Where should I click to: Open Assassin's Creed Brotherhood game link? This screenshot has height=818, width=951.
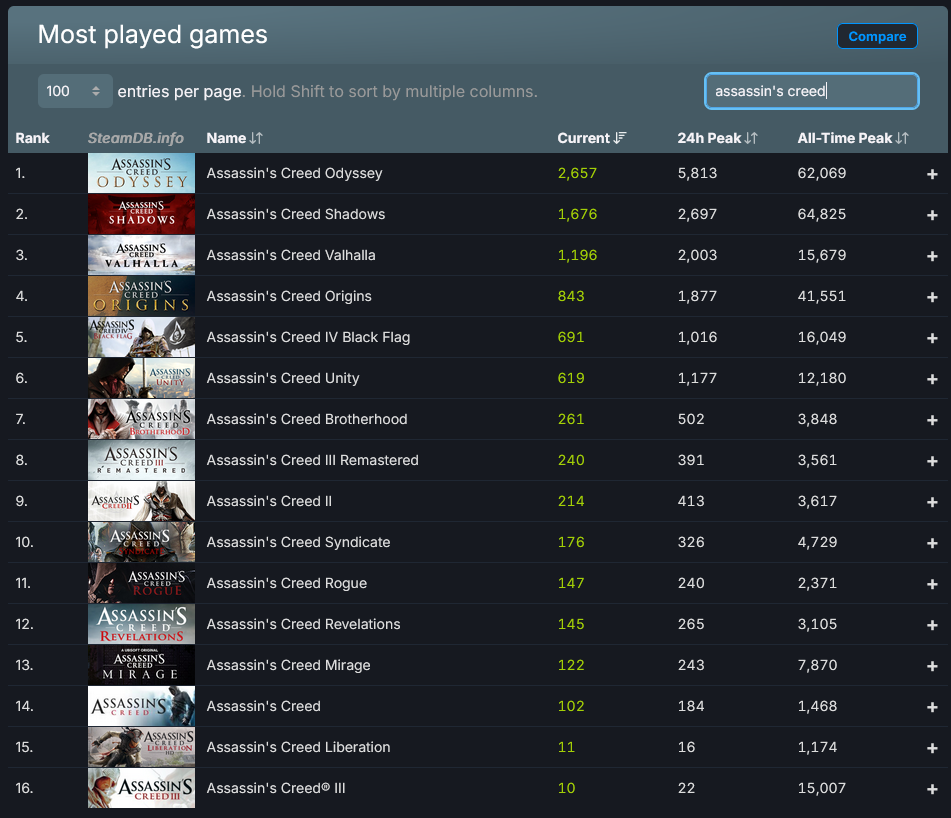click(306, 419)
